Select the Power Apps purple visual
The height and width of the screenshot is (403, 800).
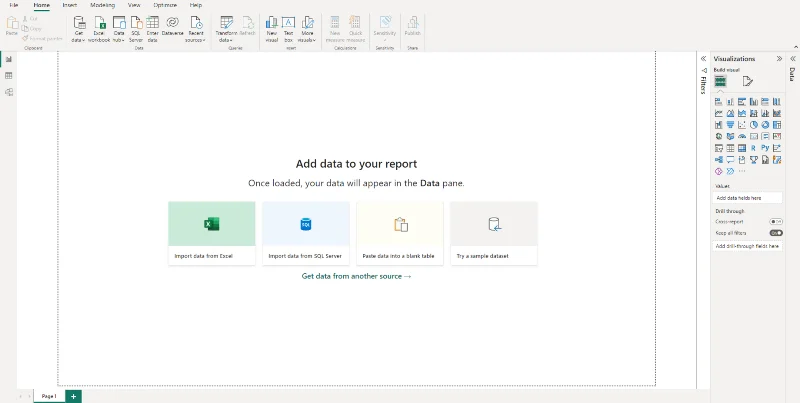pos(718,171)
